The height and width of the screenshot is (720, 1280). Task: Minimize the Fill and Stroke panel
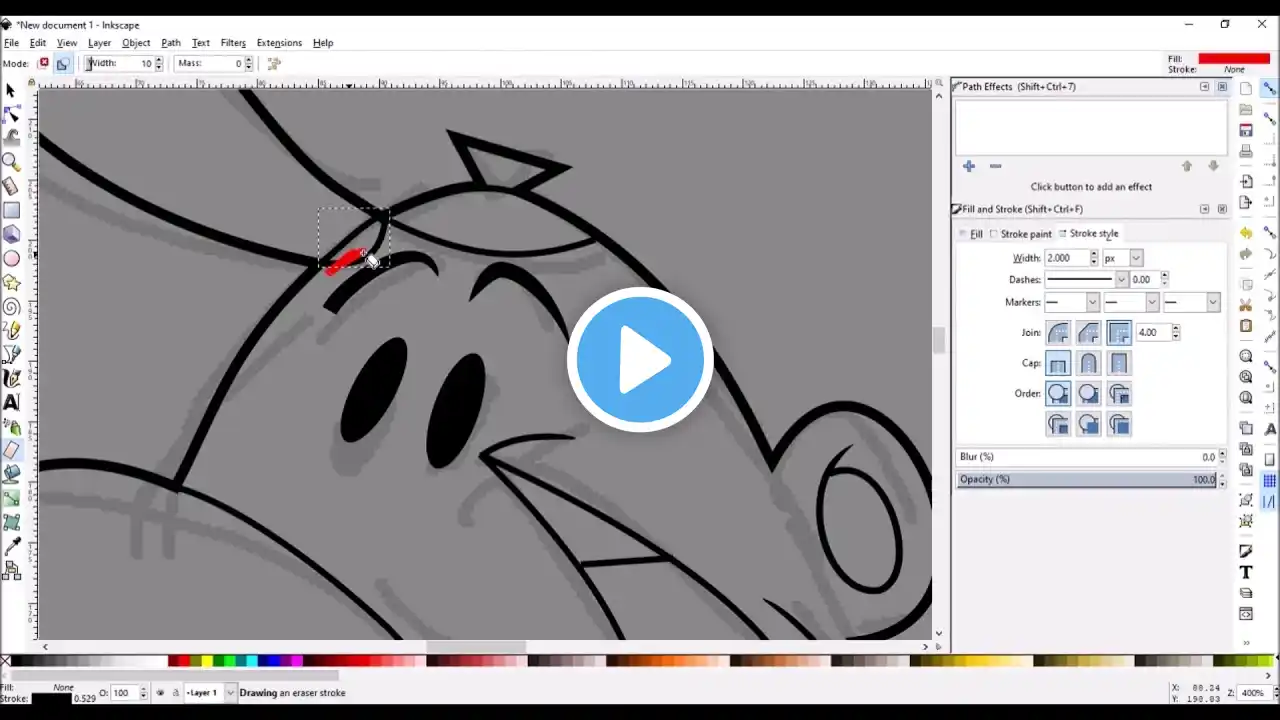1204,209
